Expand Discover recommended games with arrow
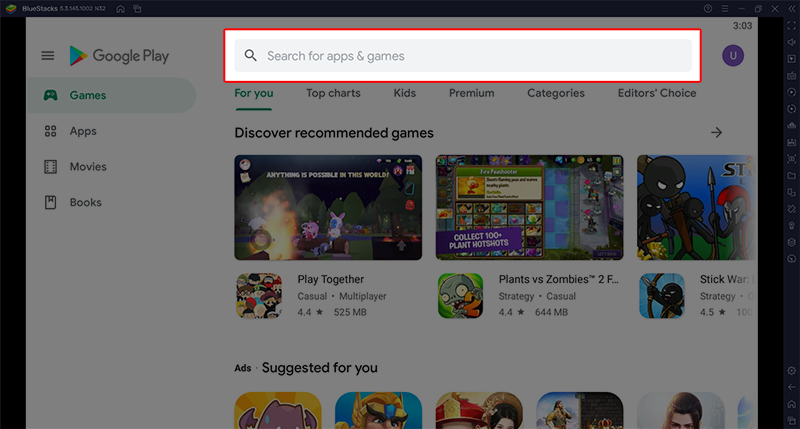The image size is (800, 429). click(x=716, y=133)
